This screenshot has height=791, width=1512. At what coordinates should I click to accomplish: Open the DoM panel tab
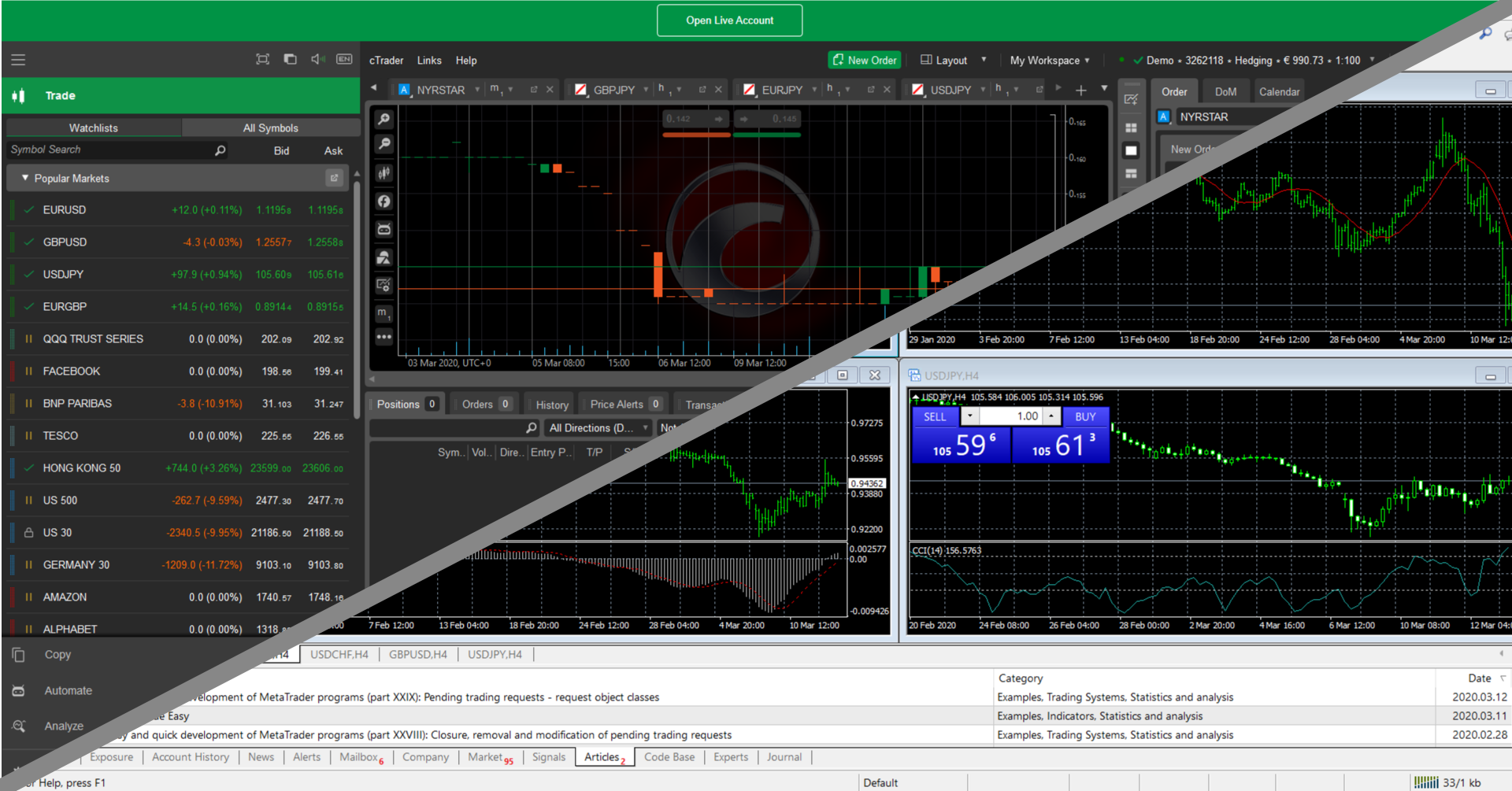[1225, 91]
